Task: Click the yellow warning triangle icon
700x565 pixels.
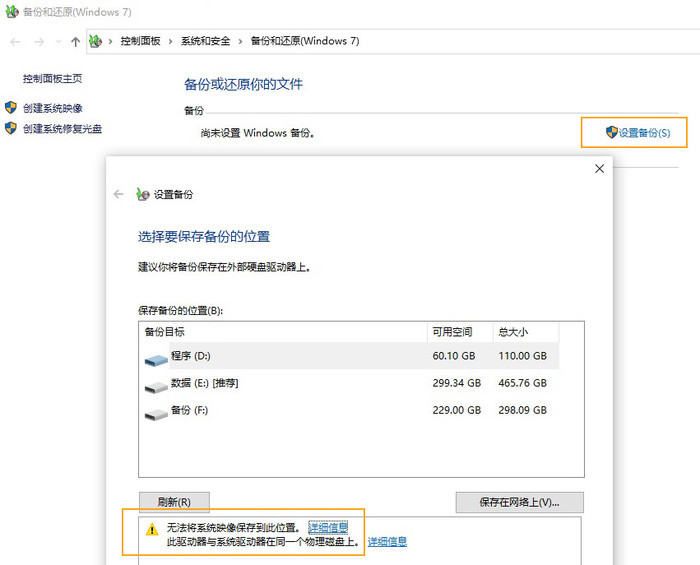Action: click(151, 530)
